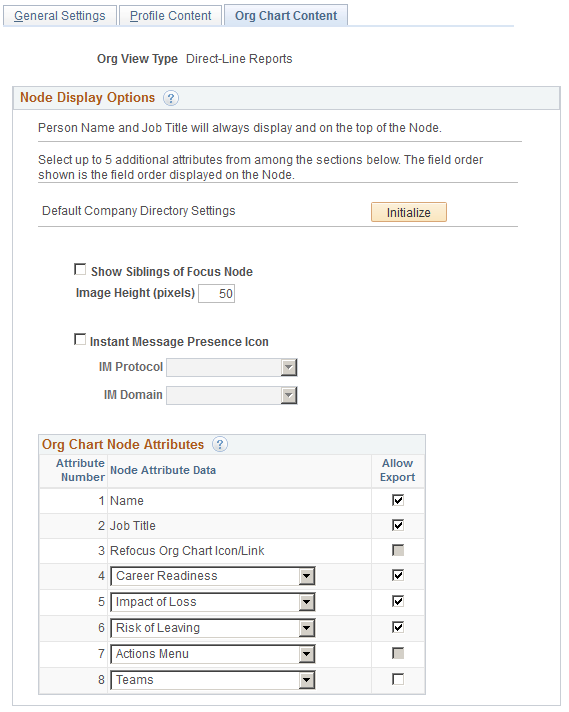Switch to the General Settings tab
Screen dimensions: 569x712
click(x=60, y=15)
